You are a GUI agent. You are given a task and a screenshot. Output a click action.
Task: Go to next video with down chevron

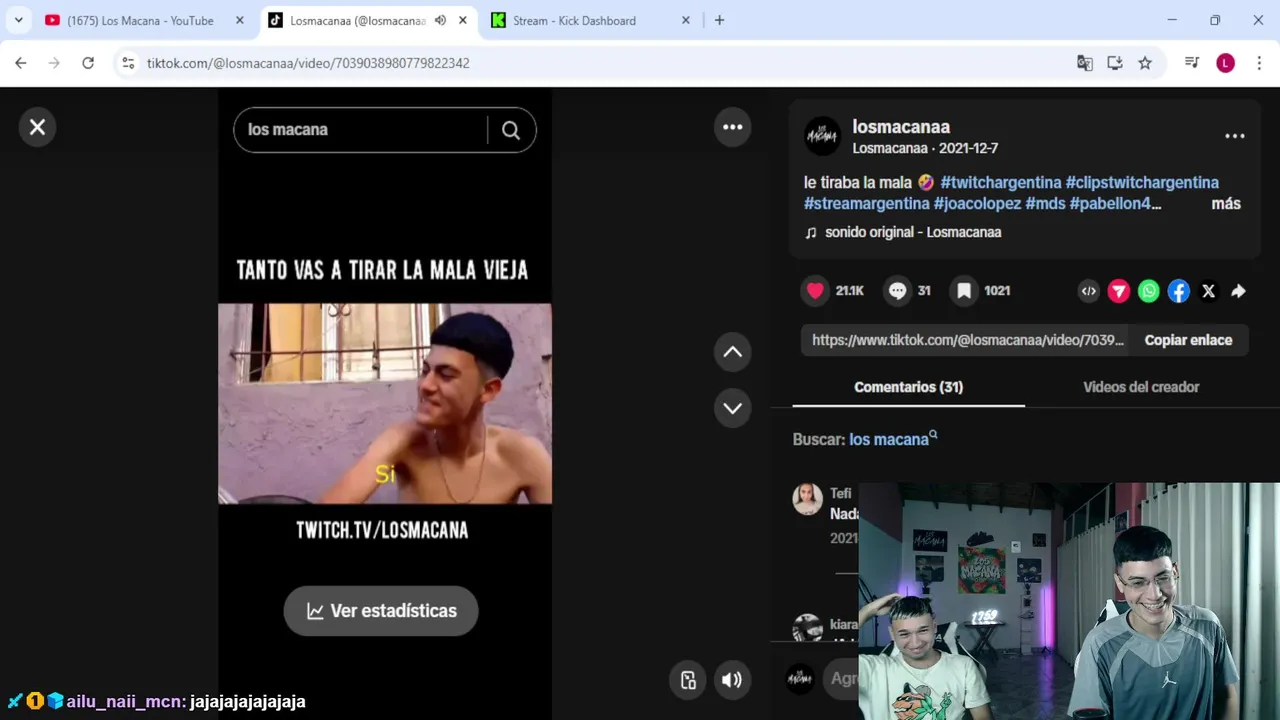(x=733, y=408)
